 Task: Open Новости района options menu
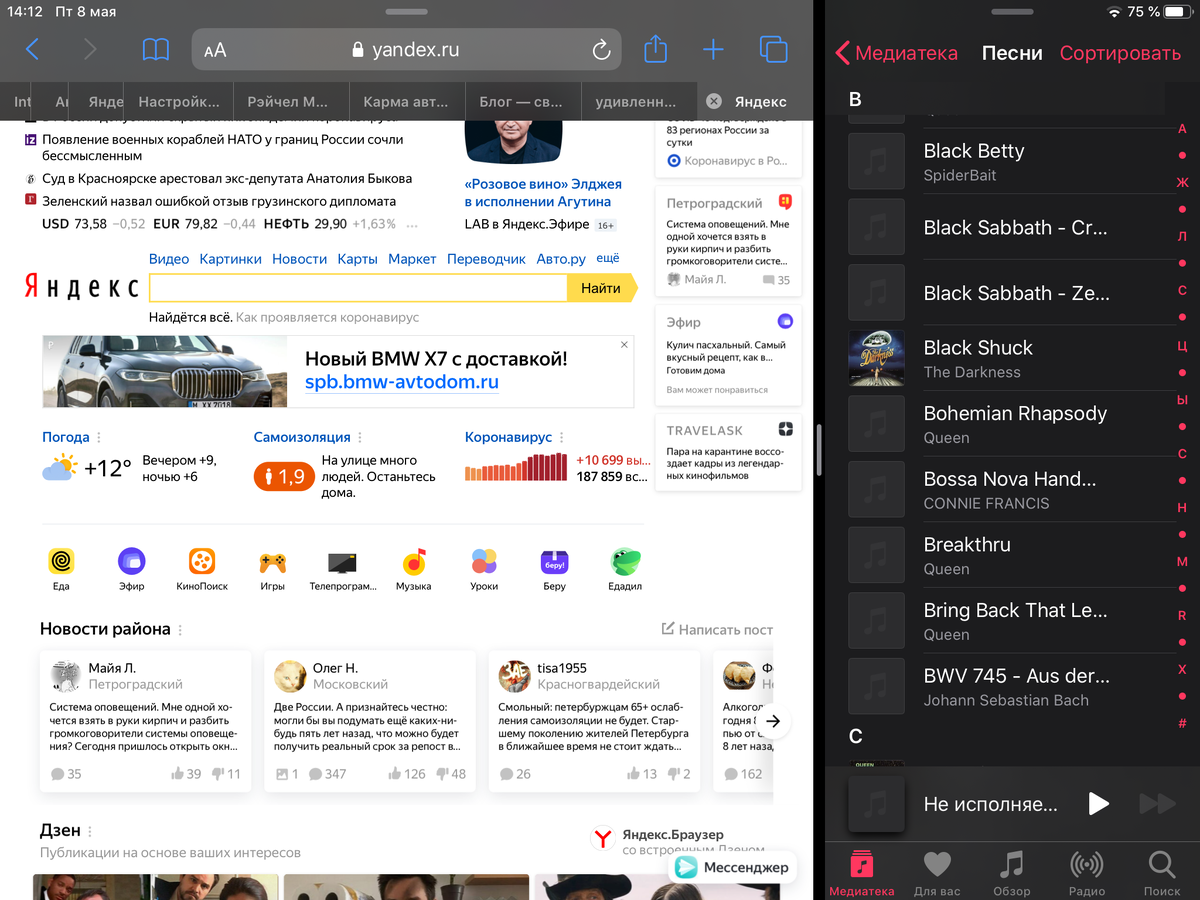[x=180, y=630]
